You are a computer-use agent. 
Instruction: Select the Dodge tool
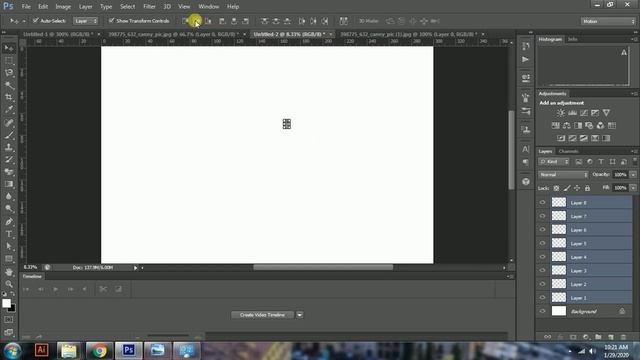(x=9, y=209)
